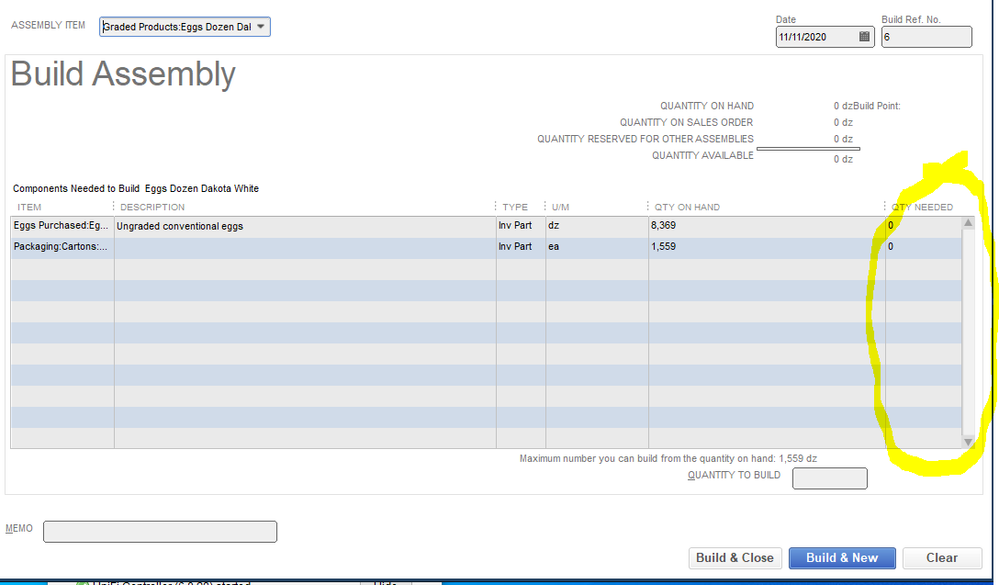This screenshot has width=999, height=585.
Task: Click the 'ea' unit of measure cell
Action: pos(596,247)
